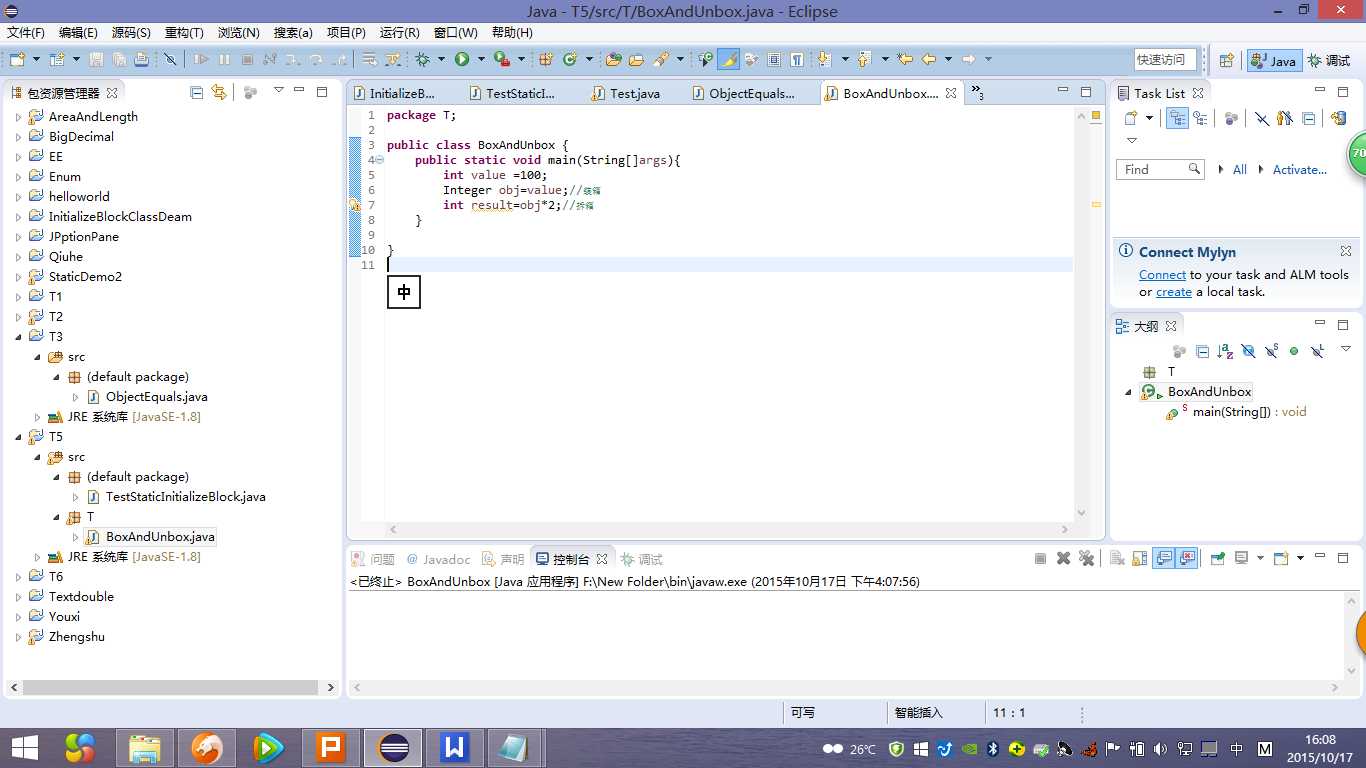The image size is (1366, 768).
Task: Switch to the ObjectEquals editor tab
Action: (743, 93)
